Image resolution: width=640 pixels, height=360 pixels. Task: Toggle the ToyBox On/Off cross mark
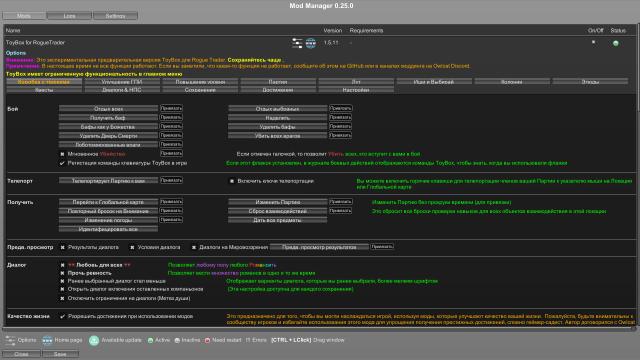[x=593, y=42]
